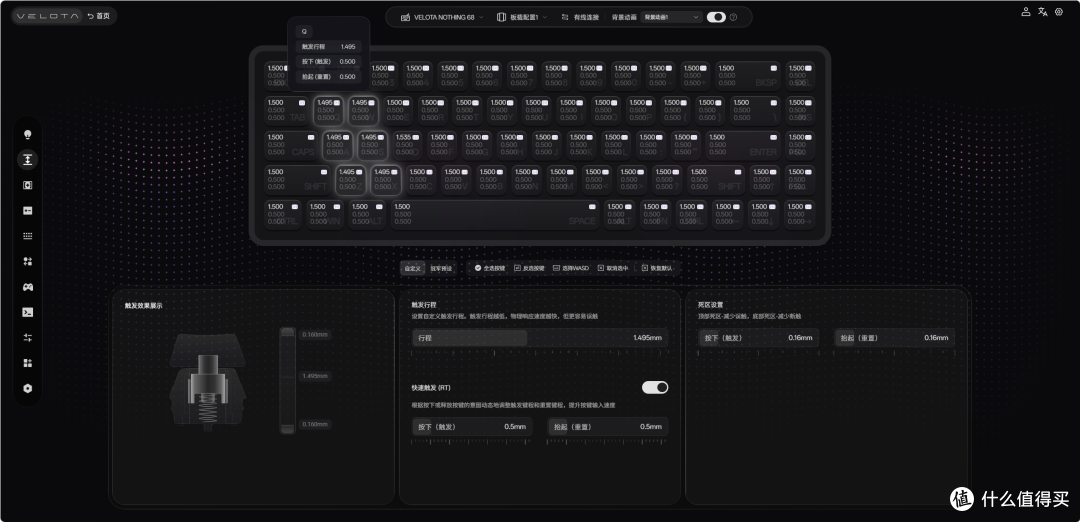This screenshot has width=1080, height=522.
Task: Select the CAPS key on the keyboard
Action: click(x=291, y=145)
